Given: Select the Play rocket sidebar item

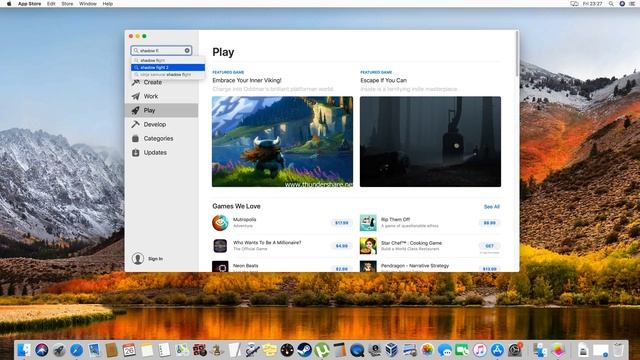Looking at the screenshot, I should tap(161, 110).
